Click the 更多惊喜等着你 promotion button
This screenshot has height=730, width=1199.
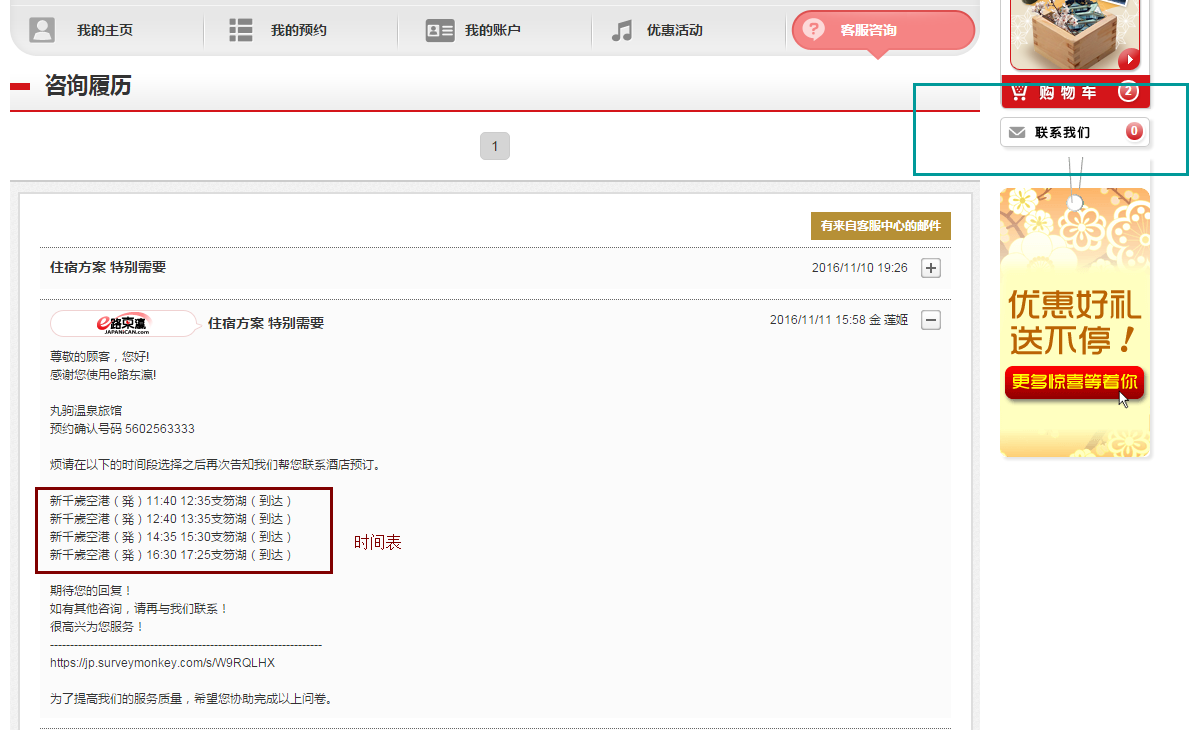click(x=1074, y=381)
